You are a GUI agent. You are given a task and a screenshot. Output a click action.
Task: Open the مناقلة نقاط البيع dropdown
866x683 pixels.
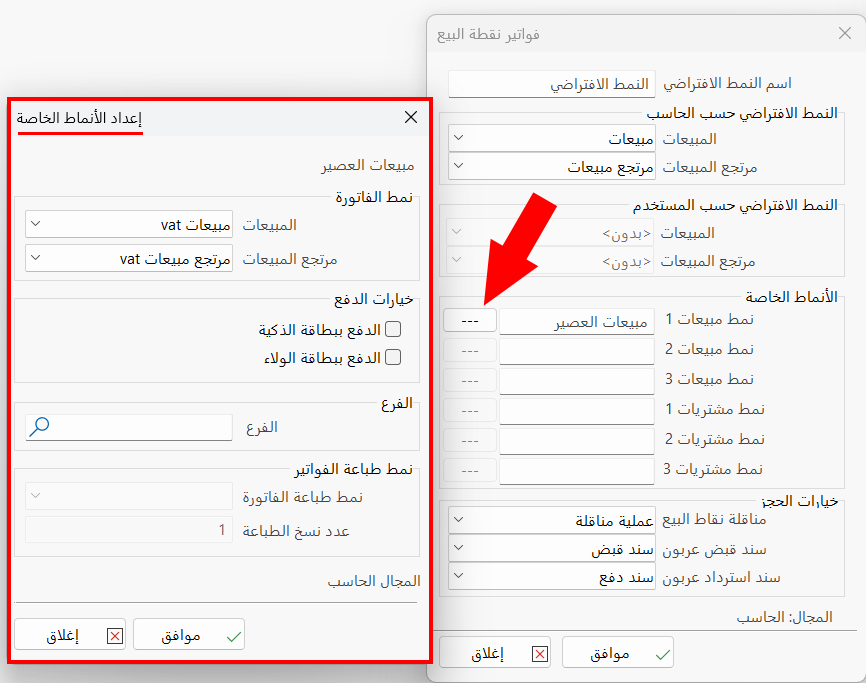(x=460, y=519)
